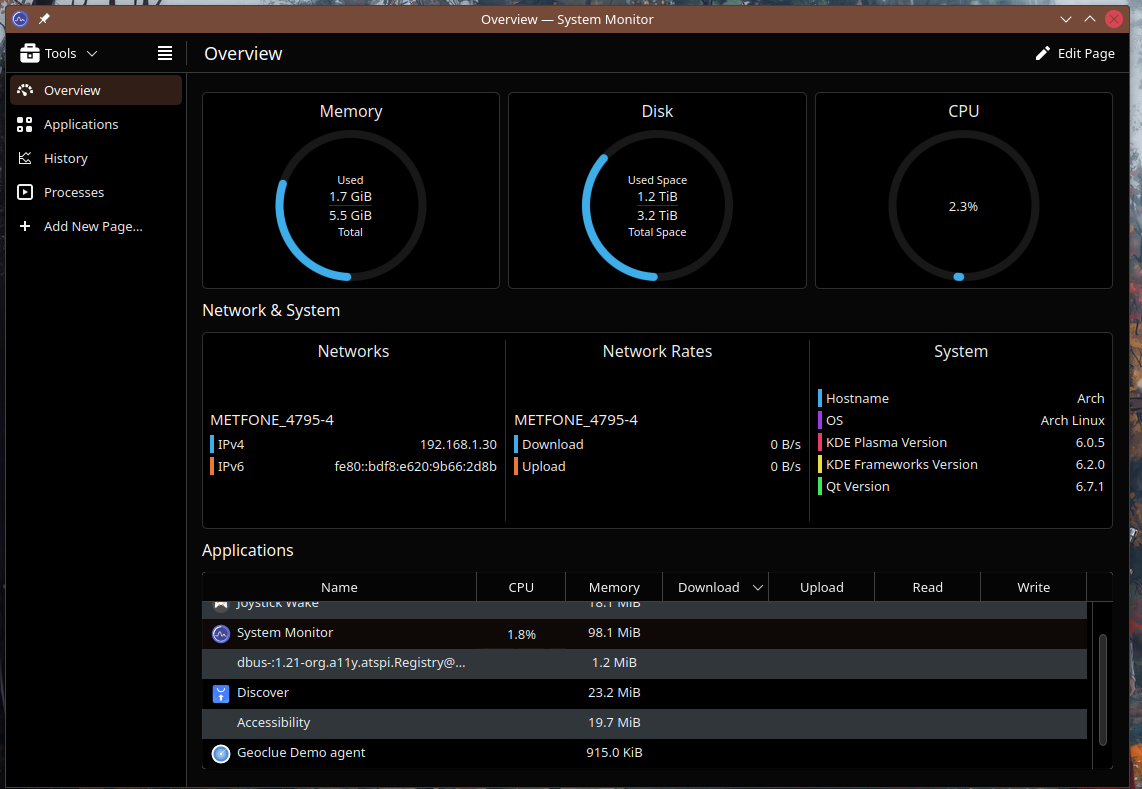Click the Disk used space chart
Screen dimensions: 1142x789
tap(657, 205)
